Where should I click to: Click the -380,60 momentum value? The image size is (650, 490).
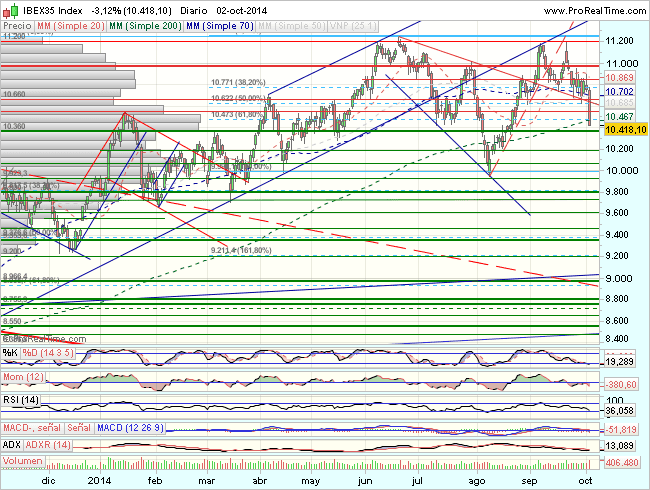tap(620, 385)
